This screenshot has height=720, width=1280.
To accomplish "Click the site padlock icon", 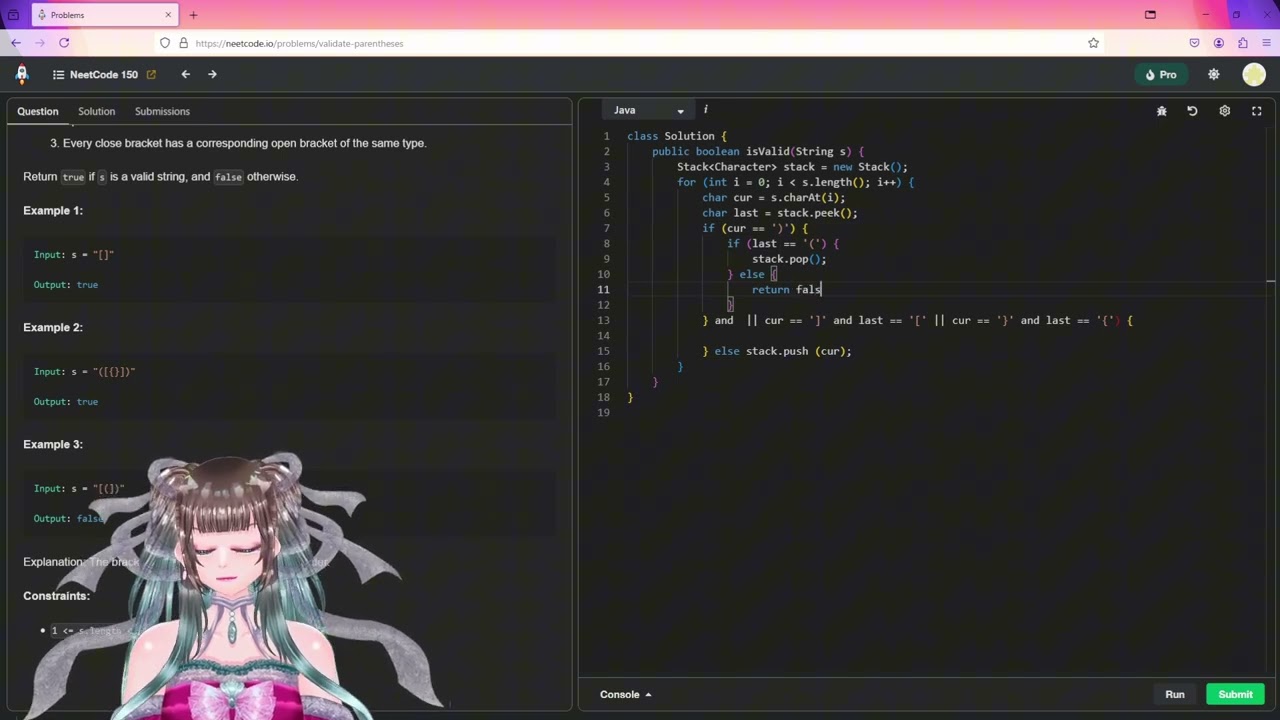I will click(183, 43).
